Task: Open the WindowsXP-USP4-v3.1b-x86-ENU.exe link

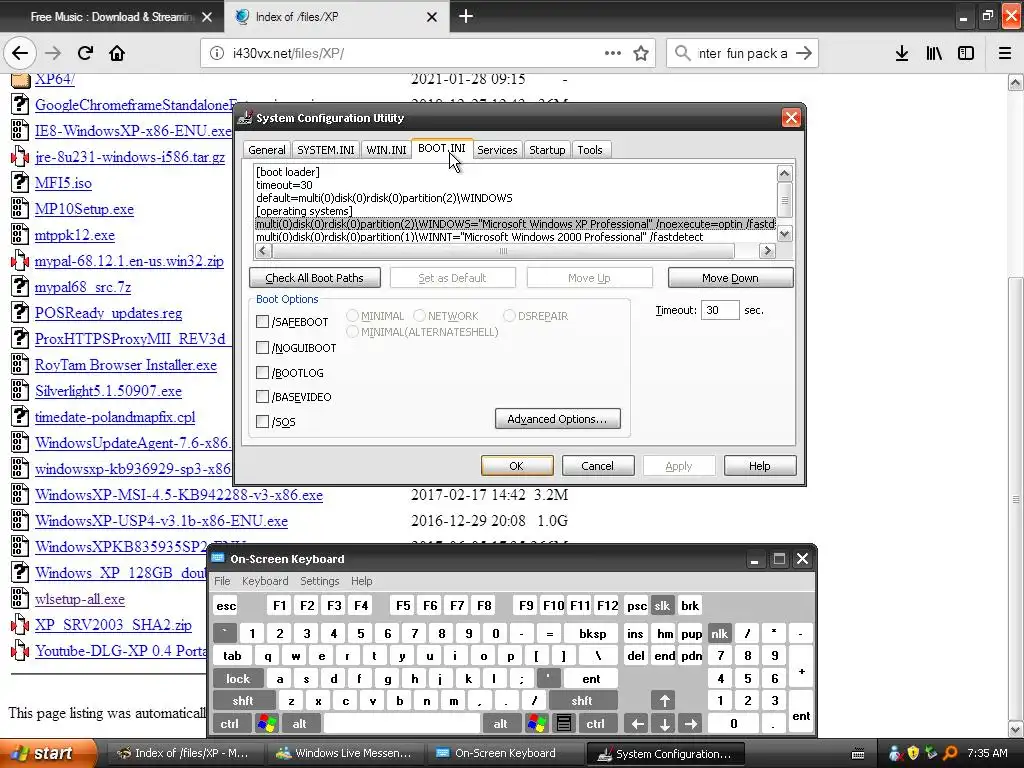Action: (x=161, y=520)
